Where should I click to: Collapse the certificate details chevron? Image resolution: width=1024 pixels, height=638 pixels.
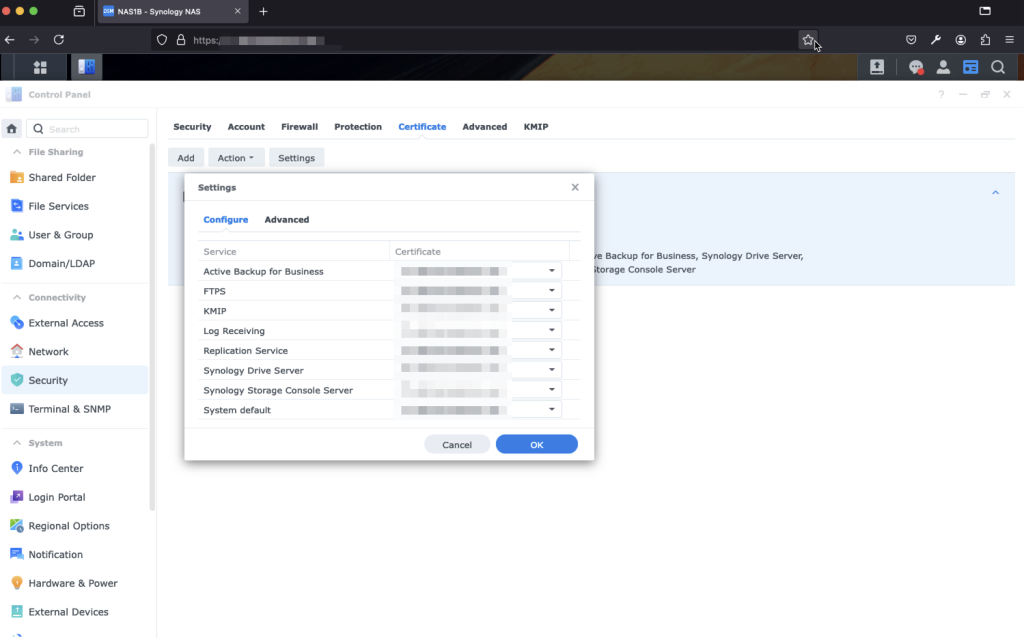click(x=995, y=193)
